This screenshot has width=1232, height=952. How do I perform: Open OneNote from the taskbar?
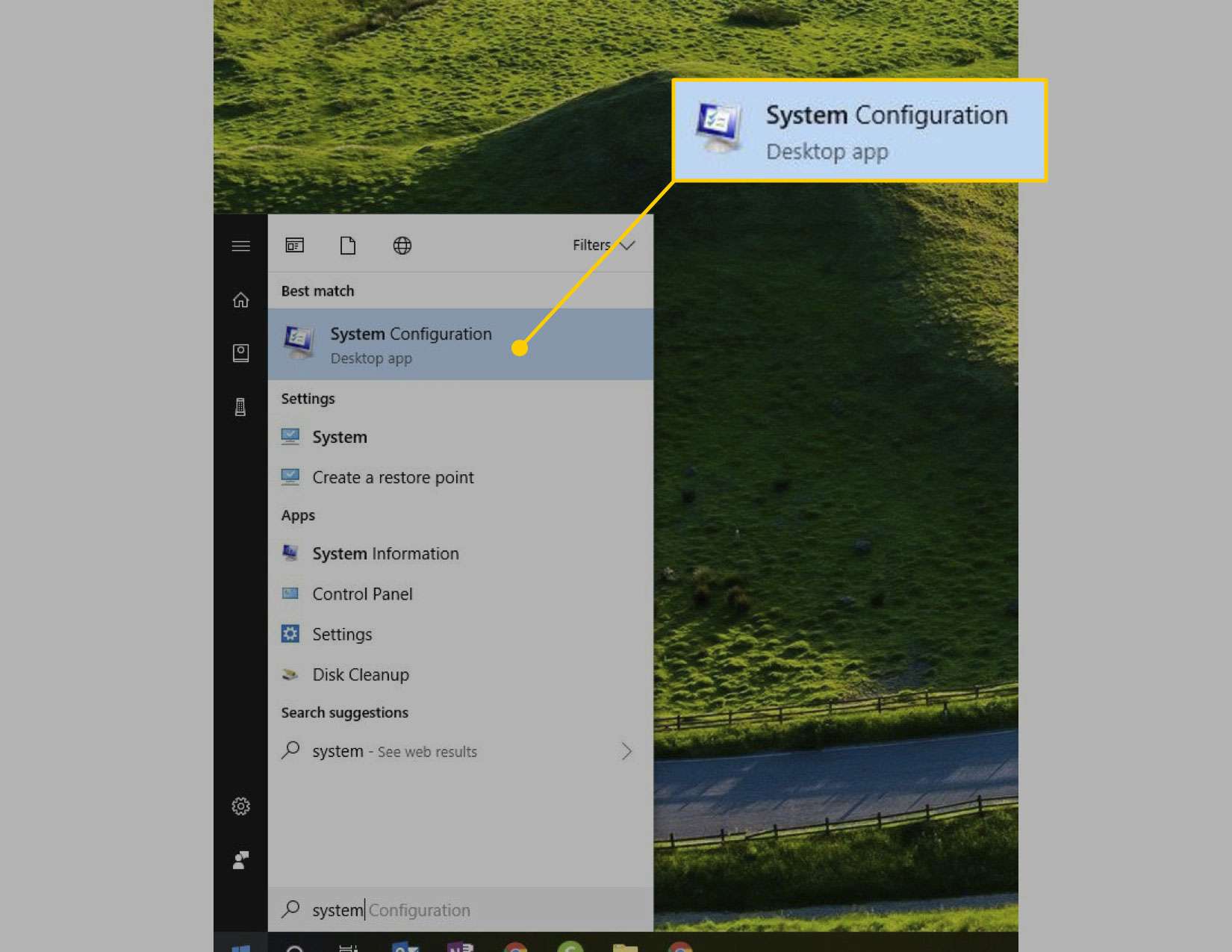[460, 947]
